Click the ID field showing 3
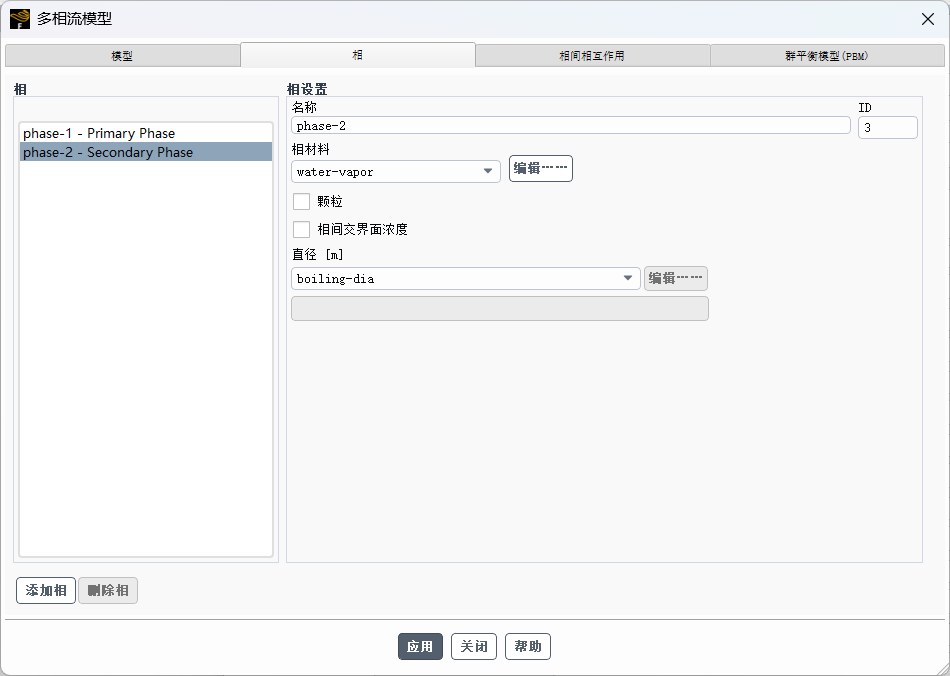Screen dimensions: 950x676 888,128
